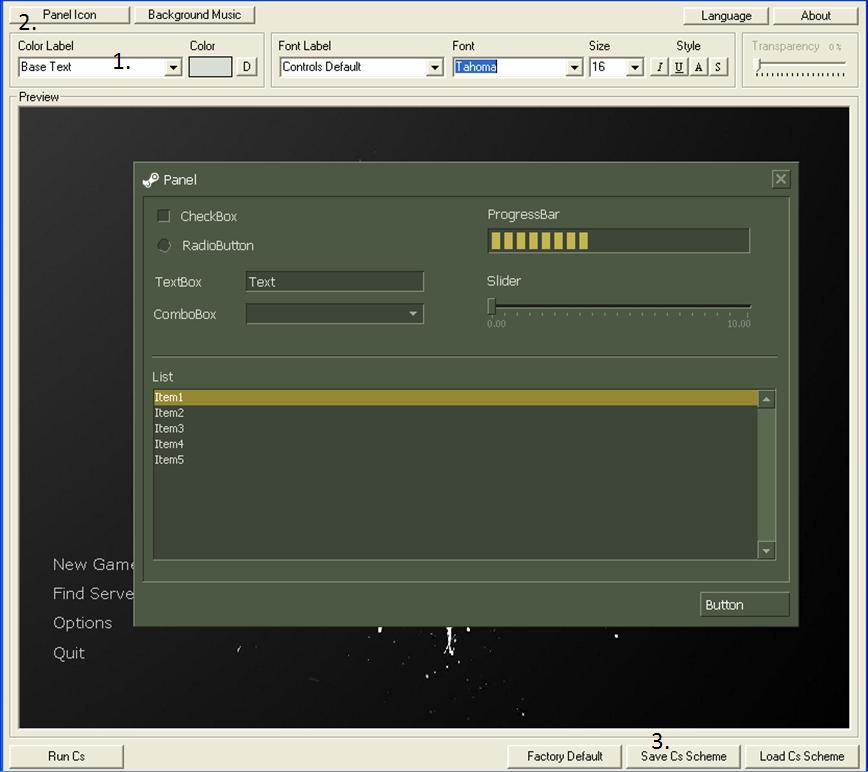Select Item3 in the list

pos(170,428)
